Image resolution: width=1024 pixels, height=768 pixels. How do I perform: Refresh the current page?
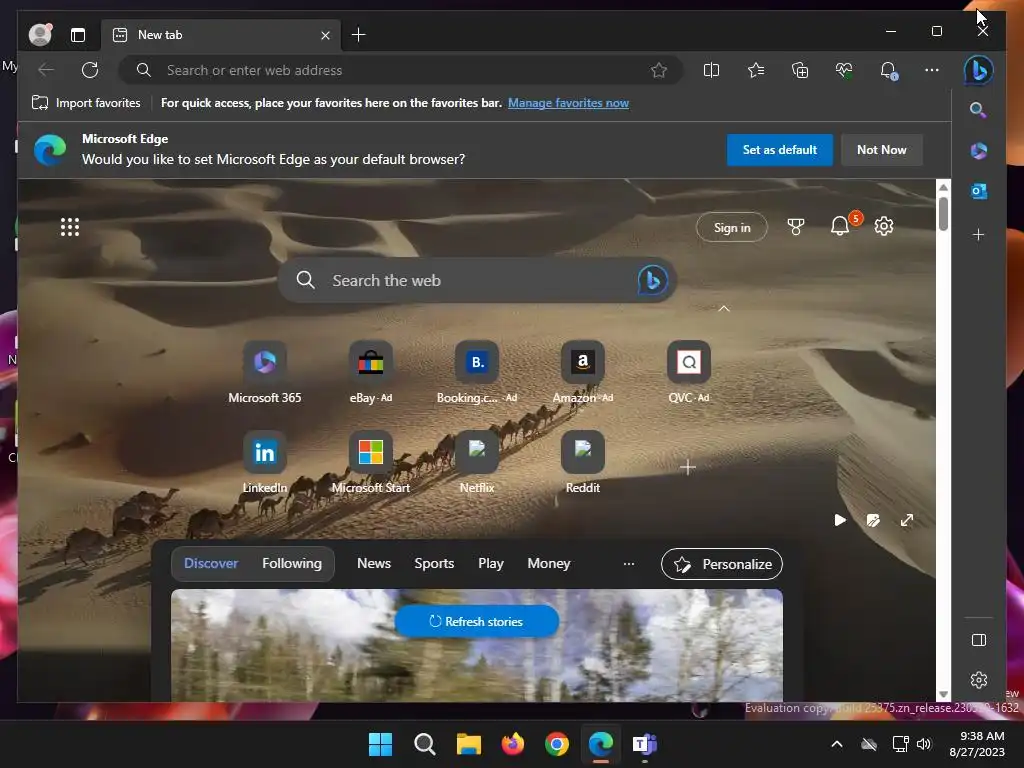(x=90, y=70)
